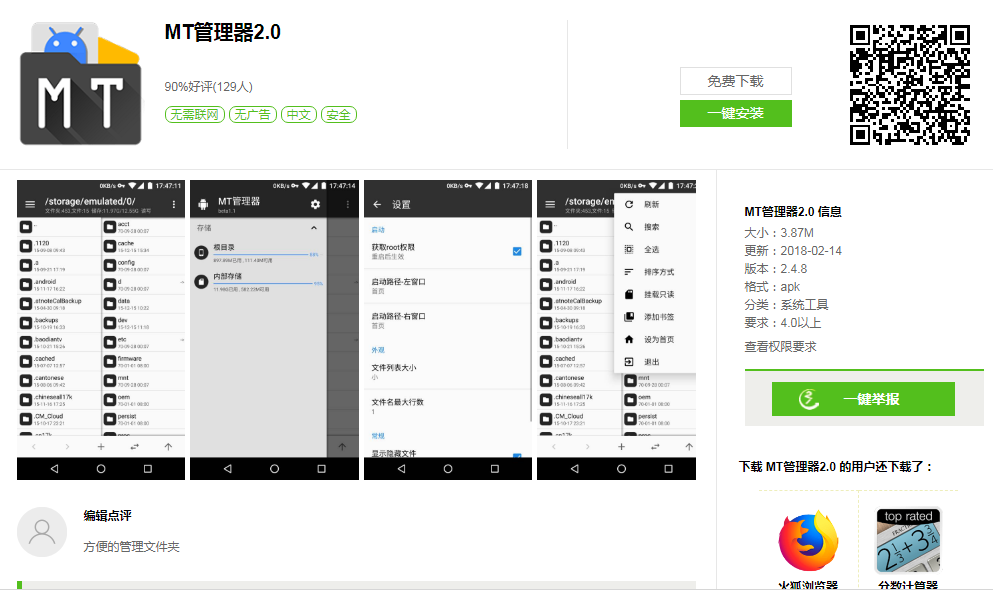Click the 启动路径-左窗口 setting row
993x590 pixels.
click(447, 286)
